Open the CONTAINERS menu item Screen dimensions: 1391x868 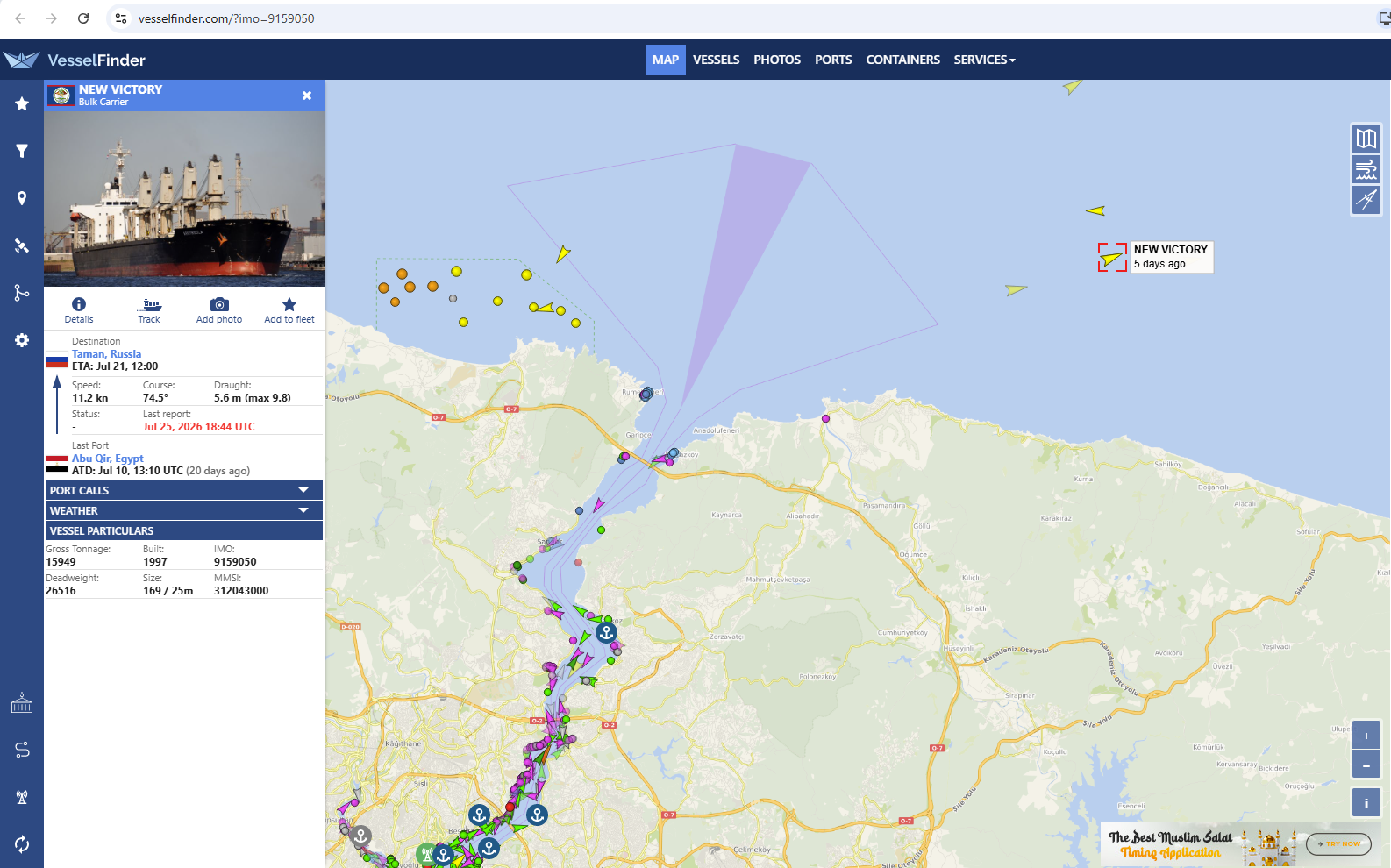tap(902, 60)
